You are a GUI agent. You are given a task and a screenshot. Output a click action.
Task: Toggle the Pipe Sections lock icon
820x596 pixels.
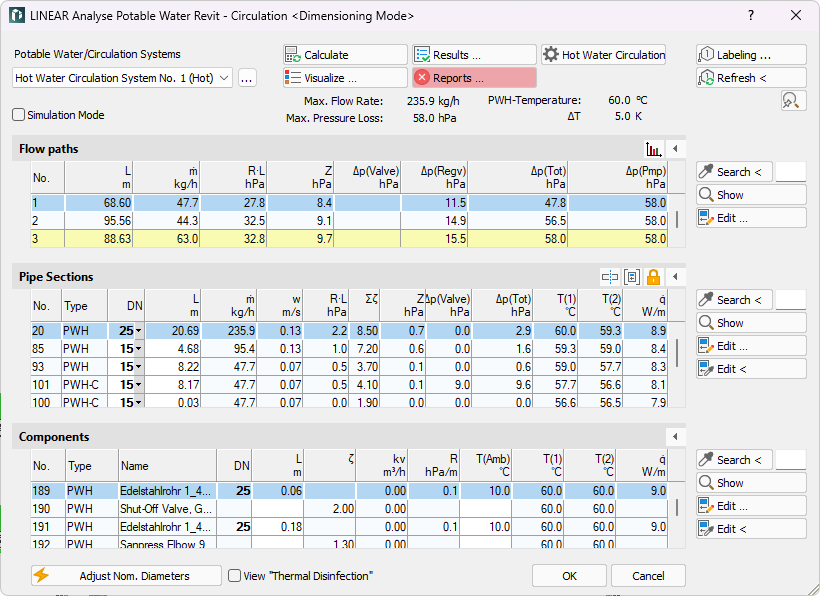(653, 277)
